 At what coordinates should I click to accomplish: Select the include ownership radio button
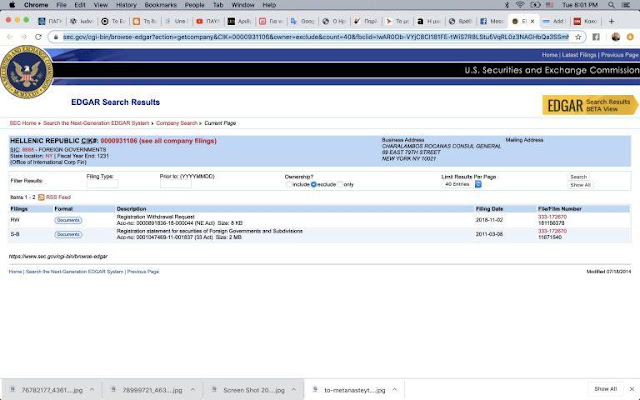pyautogui.click(x=289, y=184)
